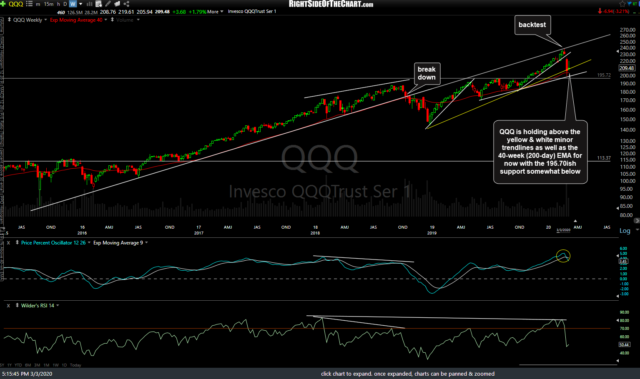Close the Price Percent Oscillator panel
The width and height of the screenshot is (640, 379).
(x=8, y=242)
